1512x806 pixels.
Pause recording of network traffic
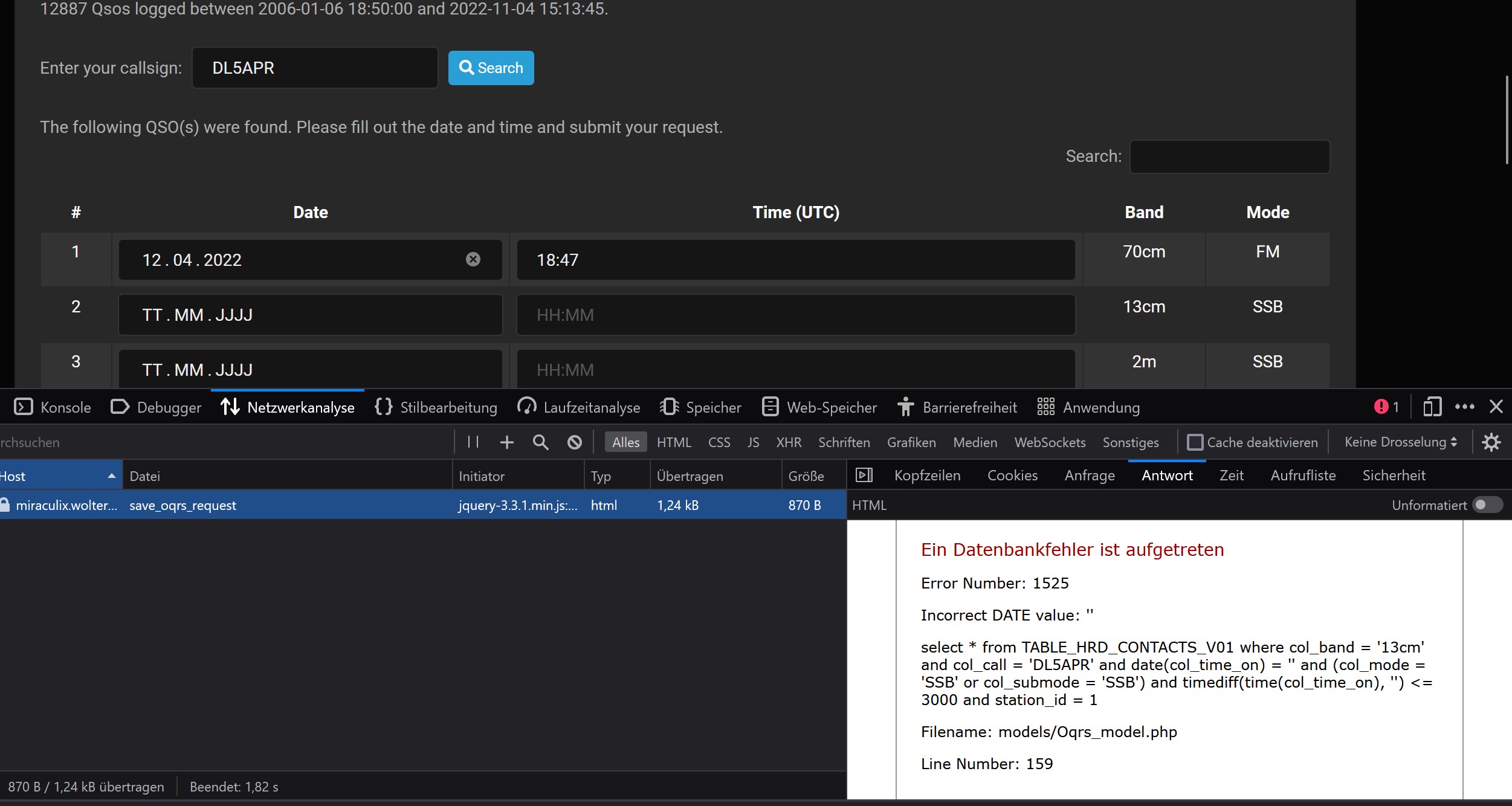(474, 442)
